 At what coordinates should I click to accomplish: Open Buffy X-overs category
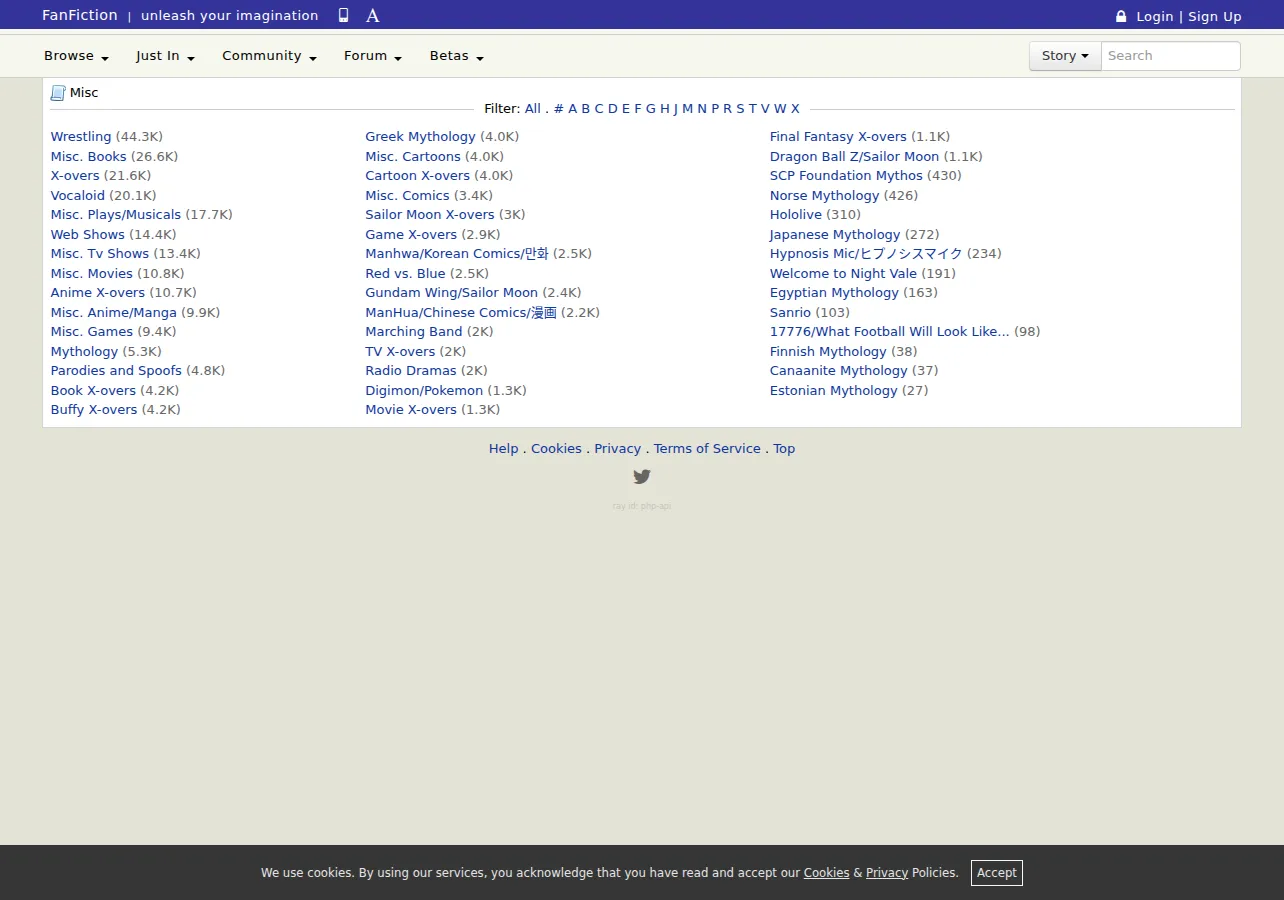pos(94,410)
